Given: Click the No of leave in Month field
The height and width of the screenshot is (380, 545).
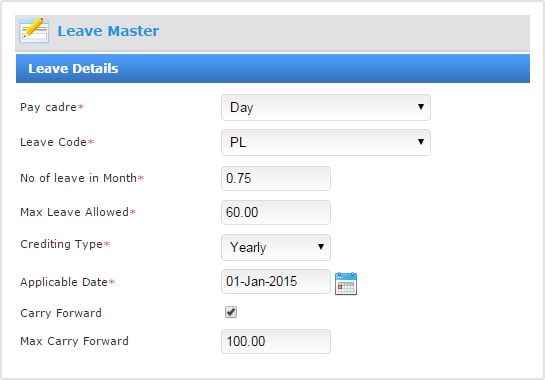Looking at the screenshot, I should tap(276, 178).
